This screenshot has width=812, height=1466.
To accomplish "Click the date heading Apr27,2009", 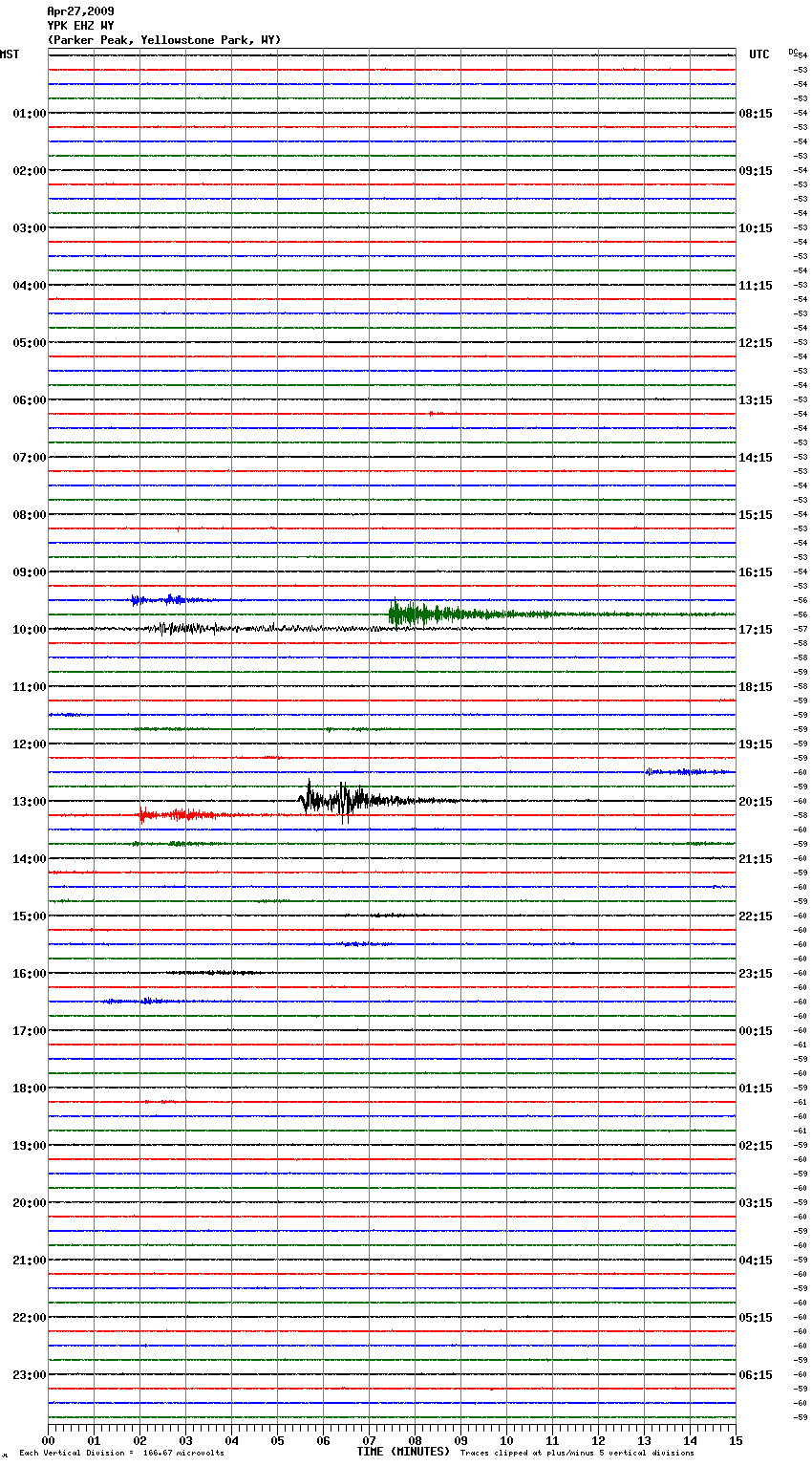I will (x=80, y=11).
